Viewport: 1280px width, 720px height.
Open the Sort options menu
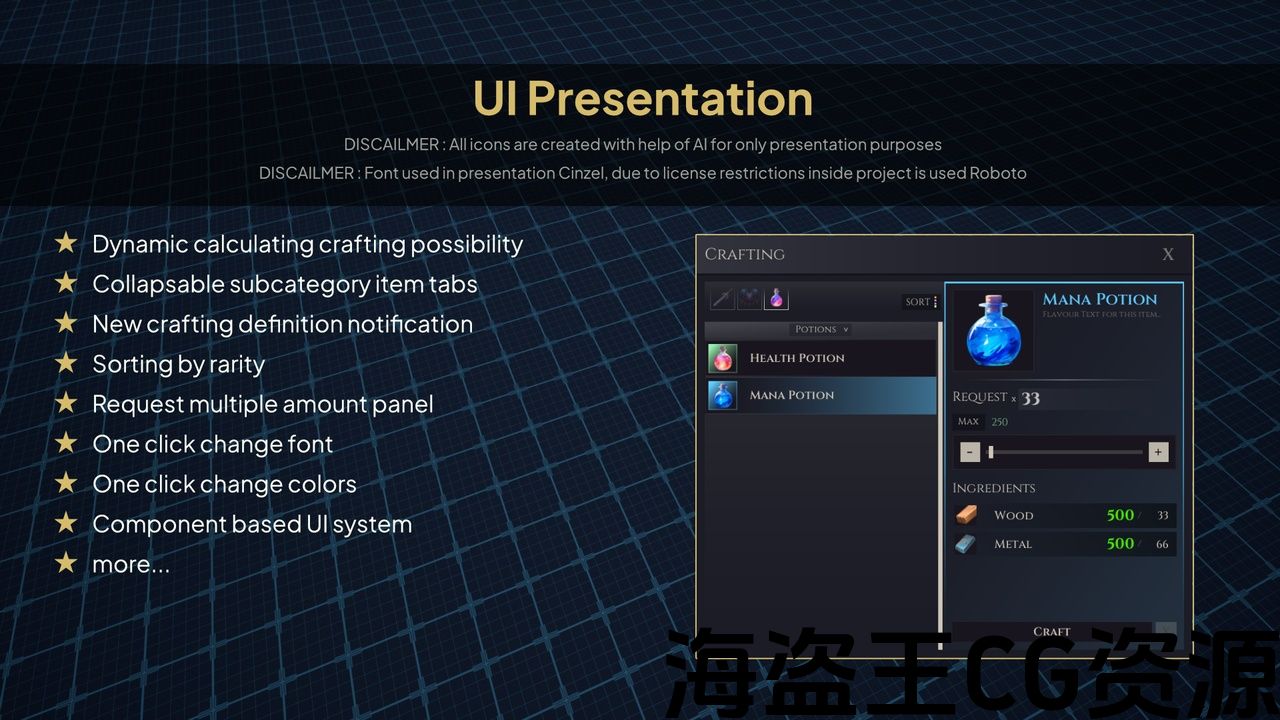(x=921, y=302)
